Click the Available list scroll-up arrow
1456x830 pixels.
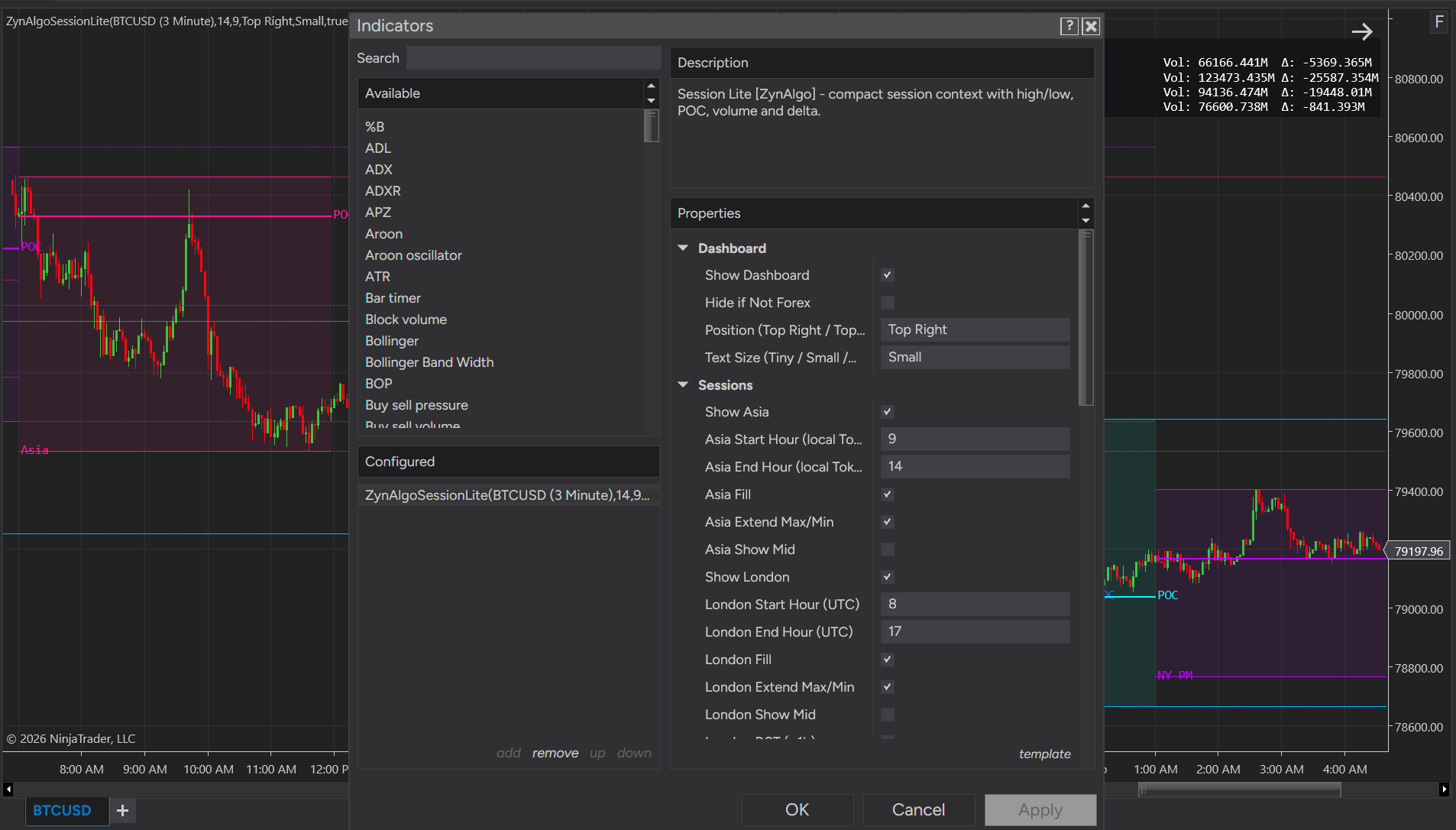pyautogui.click(x=651, y=86)
